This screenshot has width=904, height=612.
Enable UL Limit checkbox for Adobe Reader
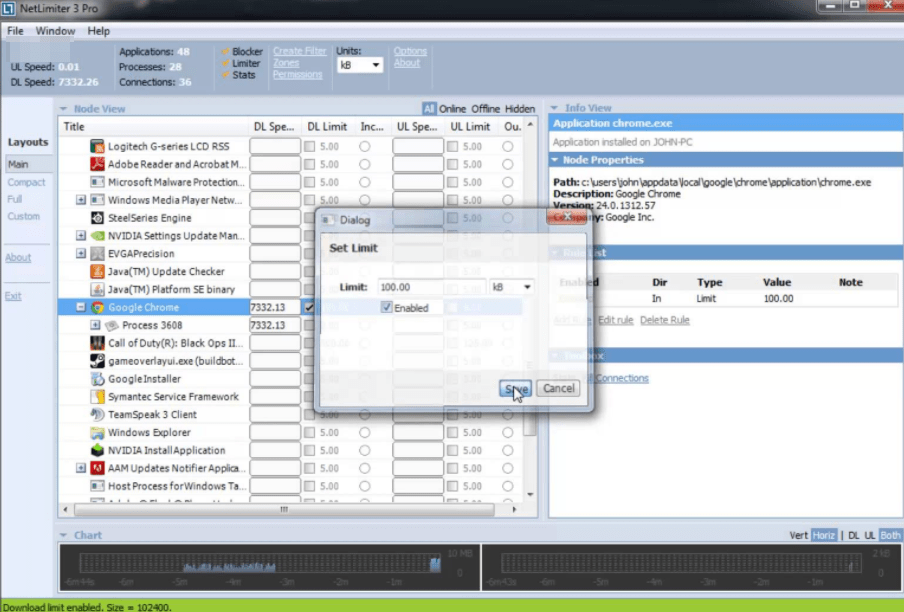453,164
